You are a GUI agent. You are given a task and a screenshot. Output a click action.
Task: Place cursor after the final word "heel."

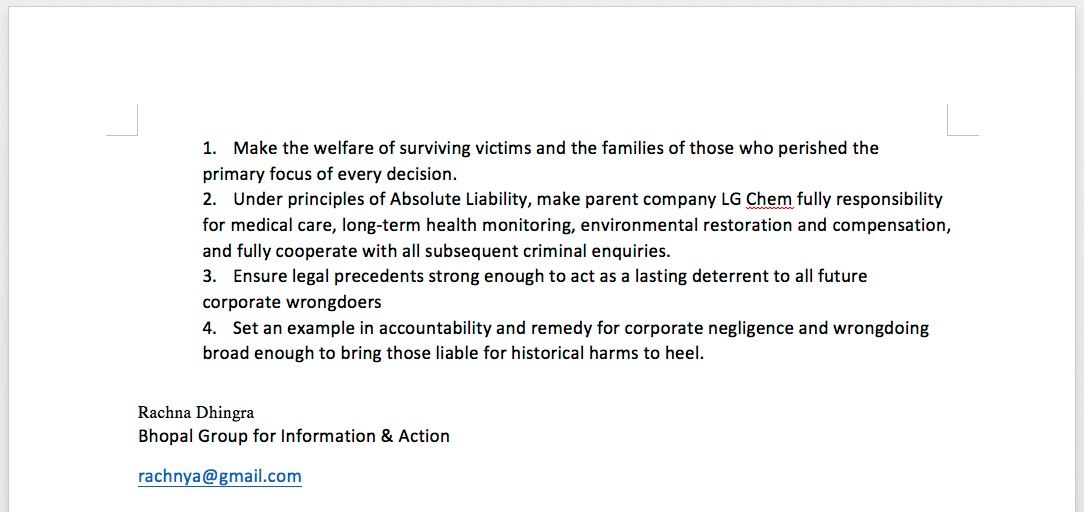click(704, 354)
